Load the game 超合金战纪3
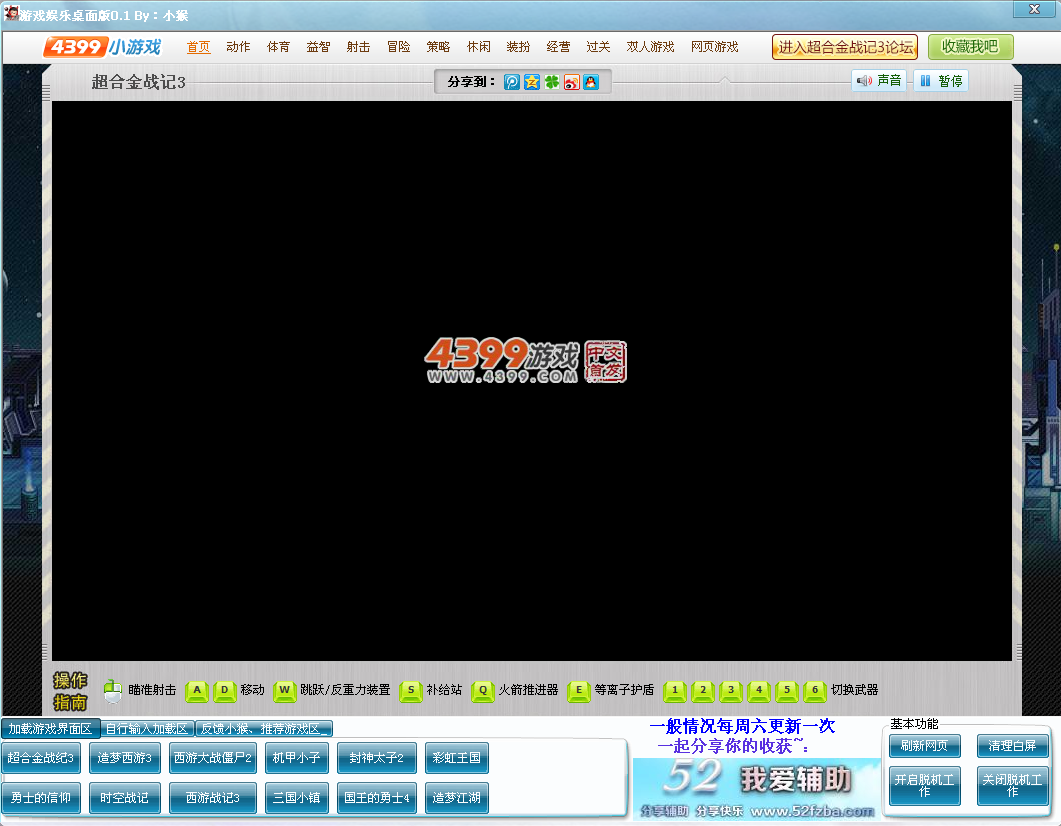Image resolution: width=1061 pixels, height=826 pixels. 41,758
